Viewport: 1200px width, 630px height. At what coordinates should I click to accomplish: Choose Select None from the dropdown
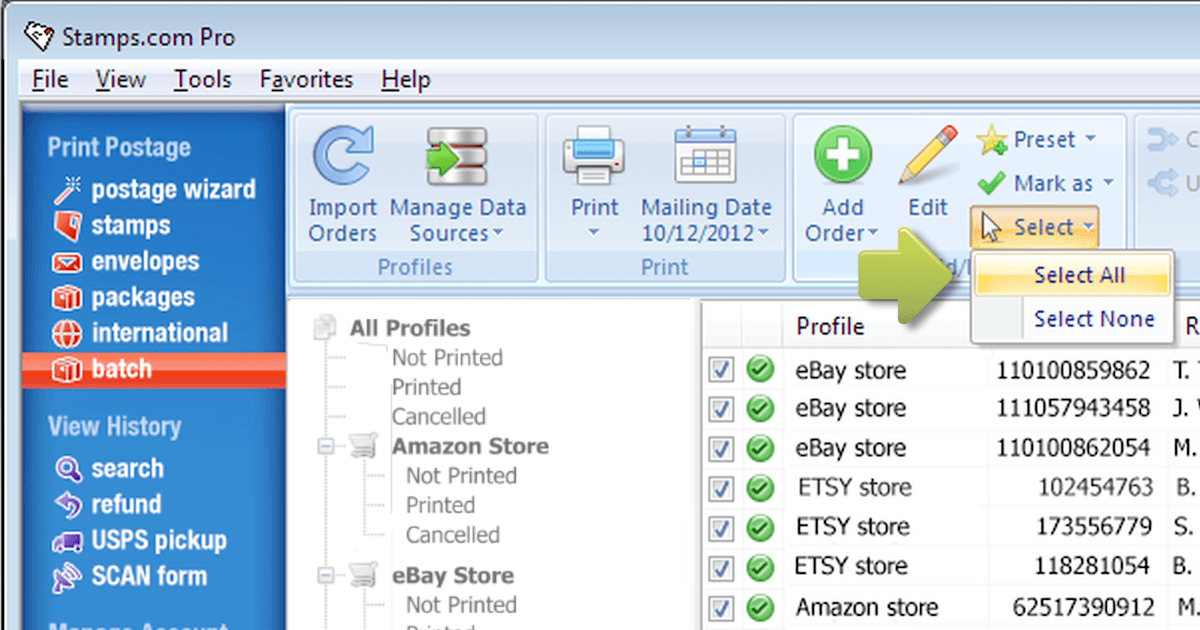[x=1072, y=319]
